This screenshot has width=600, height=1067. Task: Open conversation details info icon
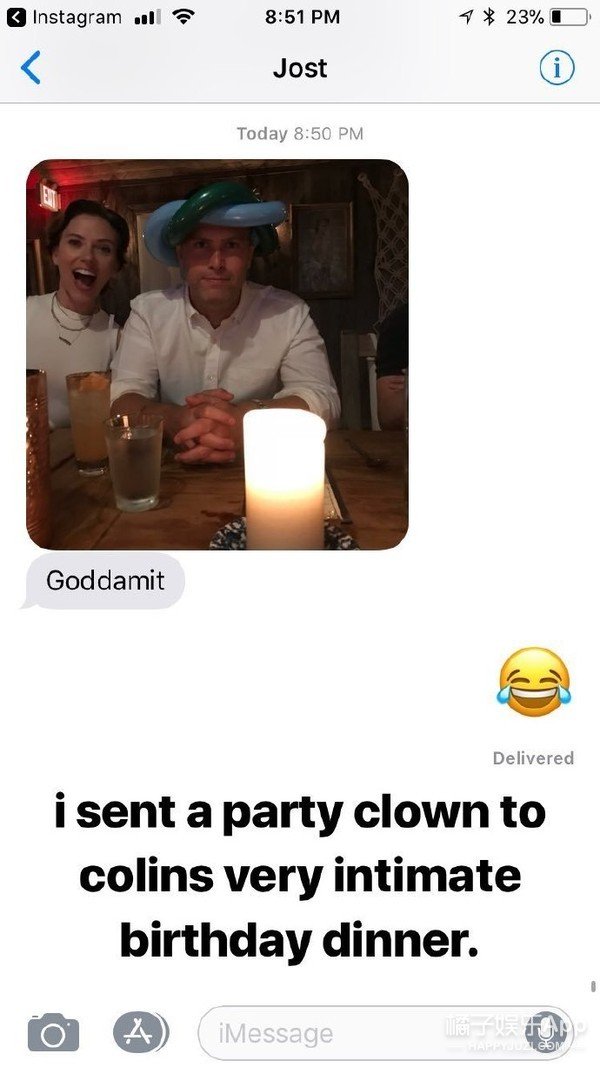[x=557, y=68]
